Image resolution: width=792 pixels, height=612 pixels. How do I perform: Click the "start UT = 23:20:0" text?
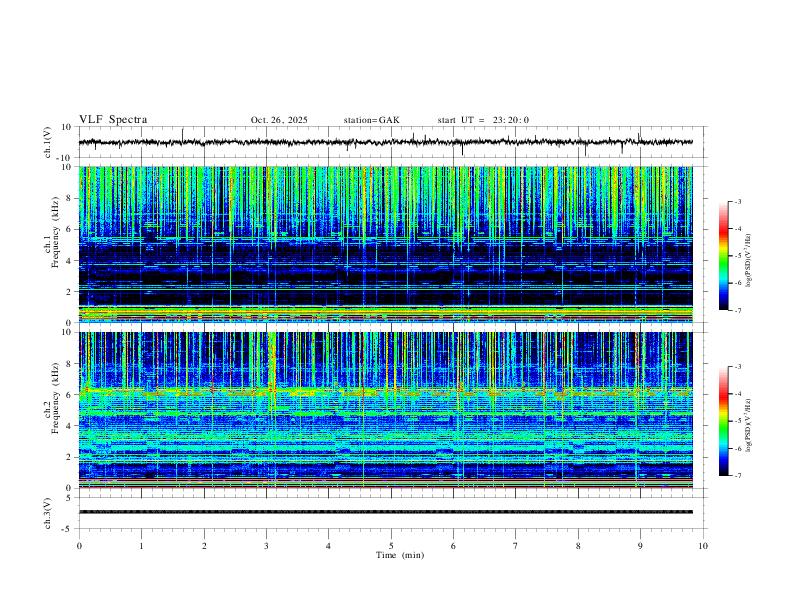pyautogui.click(x=483, y=120)
